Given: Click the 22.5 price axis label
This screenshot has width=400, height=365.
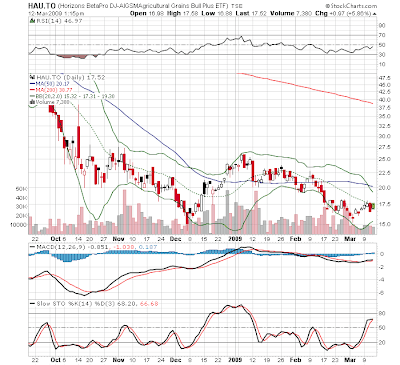Looking at the screenshot, I should [x=384, y=172].
